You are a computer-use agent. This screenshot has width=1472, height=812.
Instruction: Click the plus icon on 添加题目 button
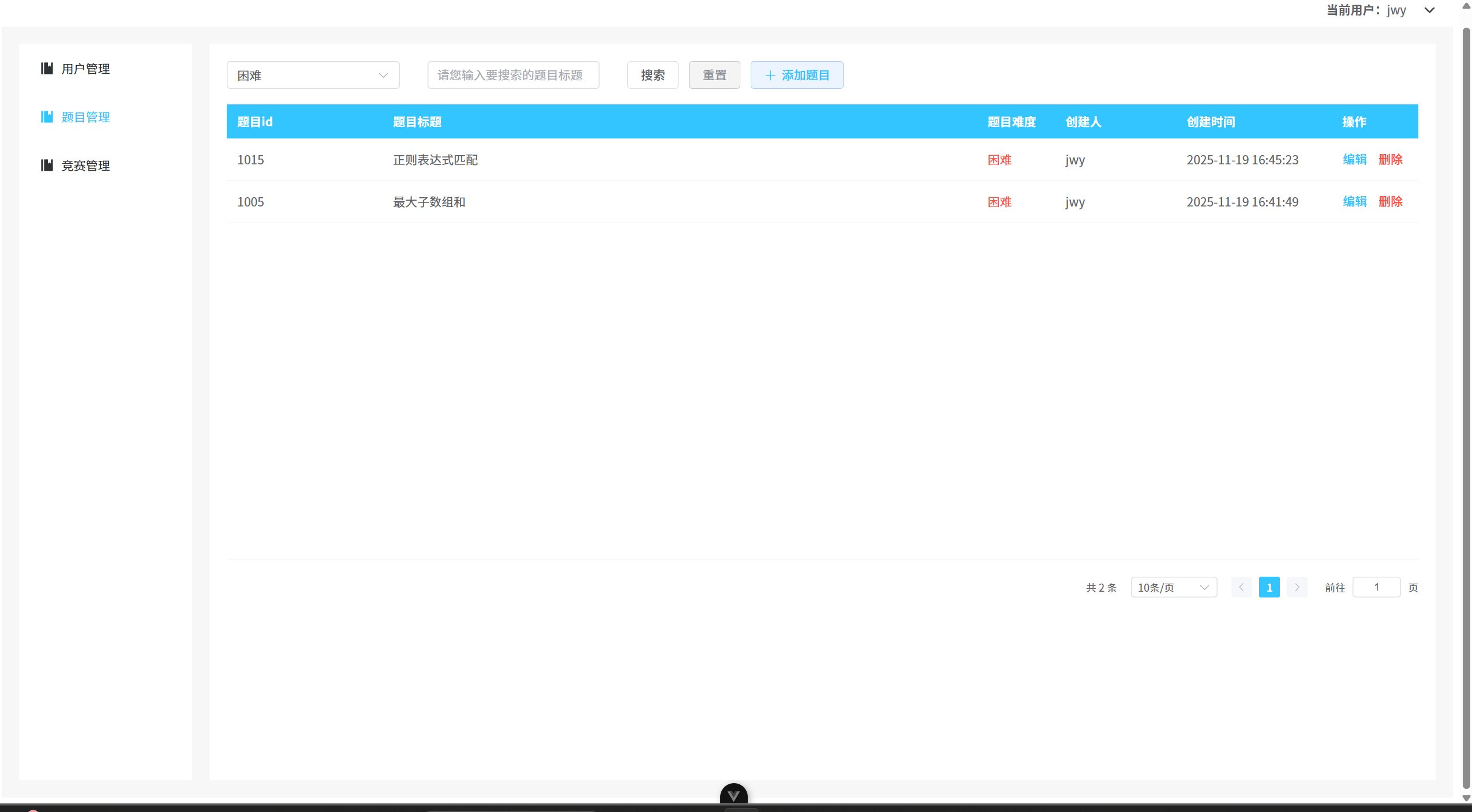click(x=770, y=74)
